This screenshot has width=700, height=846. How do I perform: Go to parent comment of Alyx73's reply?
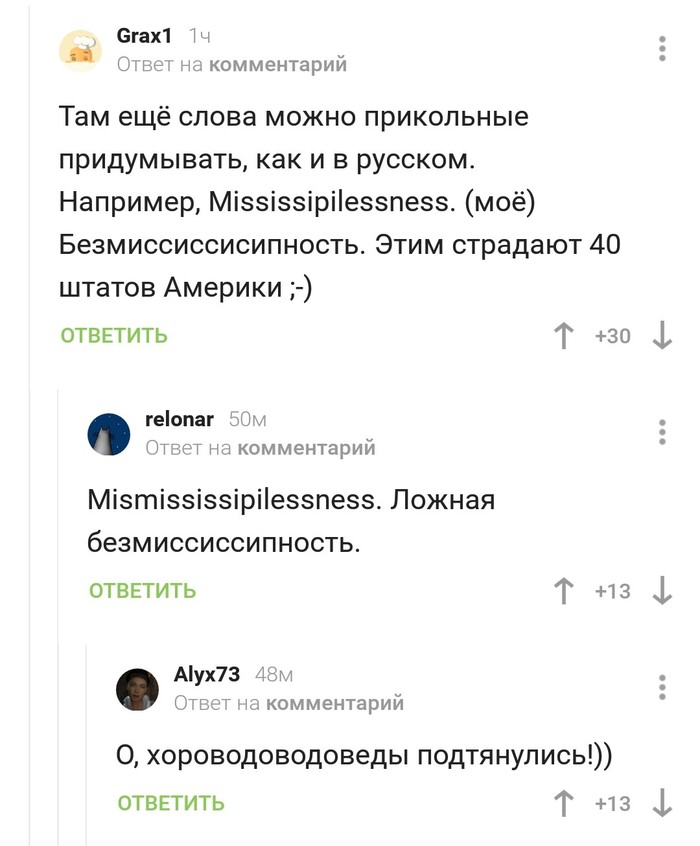click(x=335, y=704)
